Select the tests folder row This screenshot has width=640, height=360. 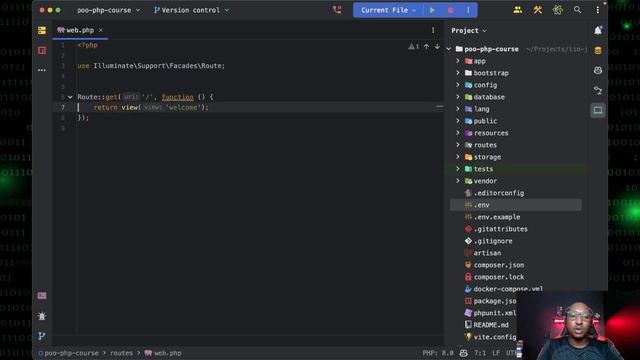click(x=516, y=169)
